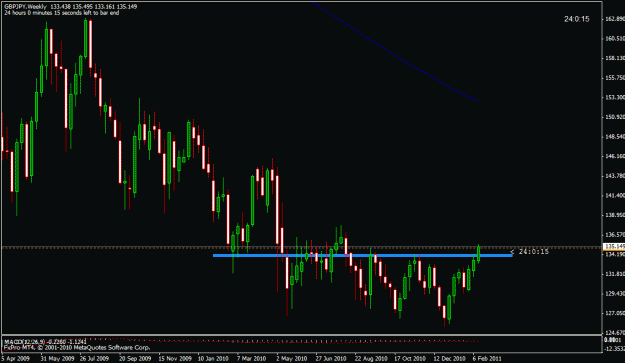Click the 153.300 price scale label
Screen dimensions: 625x363
click(615, 97)
